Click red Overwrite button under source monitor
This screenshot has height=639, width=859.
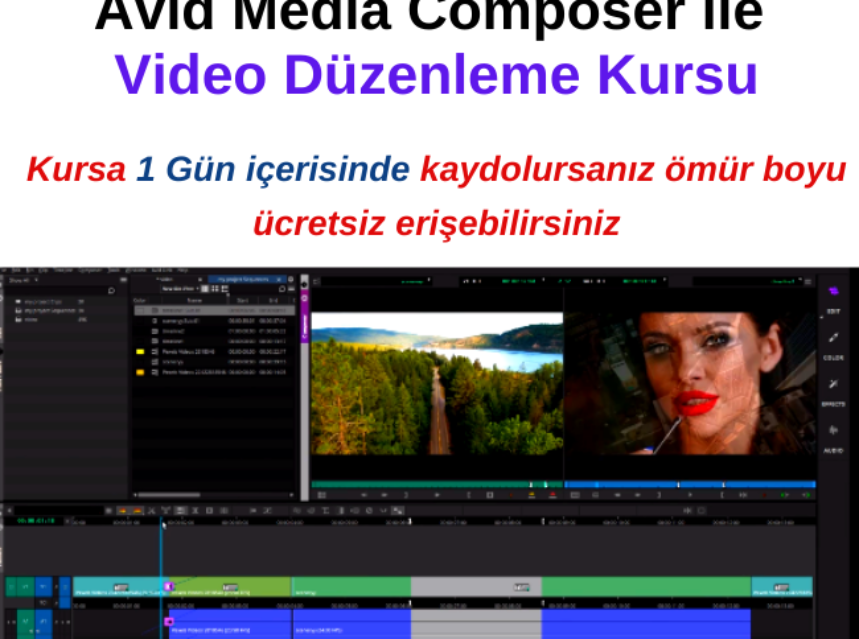coord(553,495)
